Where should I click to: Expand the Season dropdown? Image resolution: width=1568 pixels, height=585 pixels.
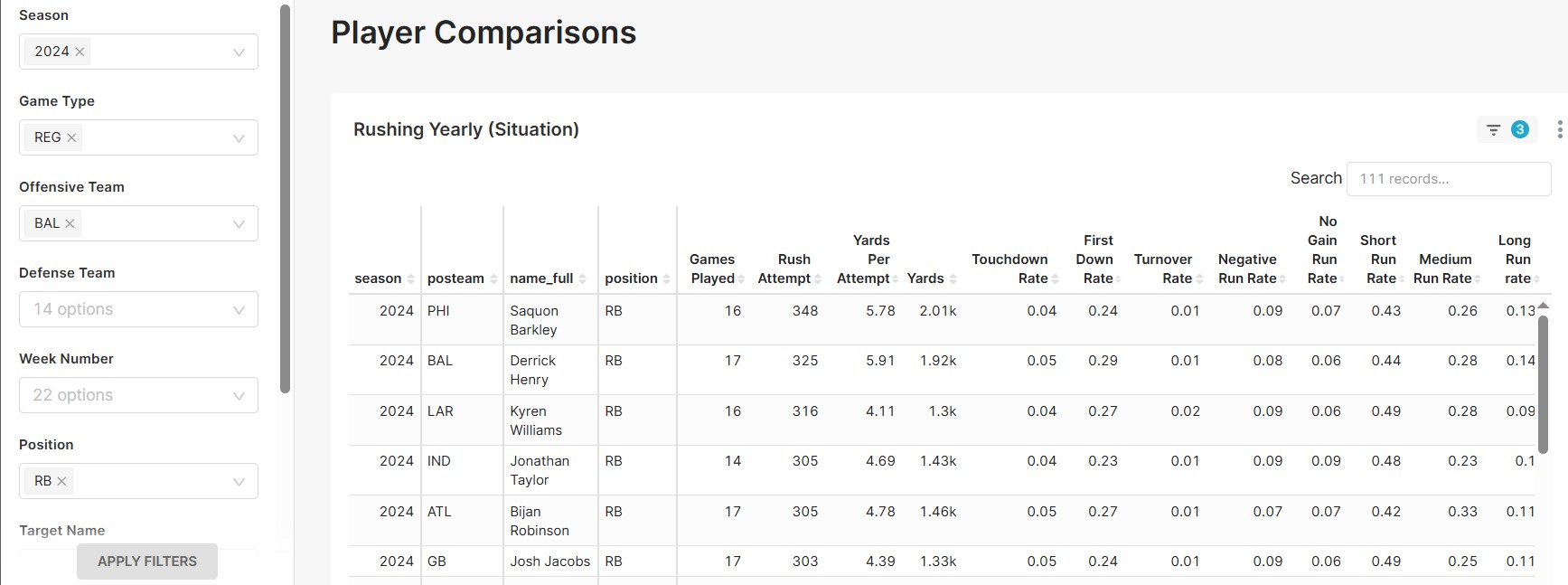click(239, 52)
